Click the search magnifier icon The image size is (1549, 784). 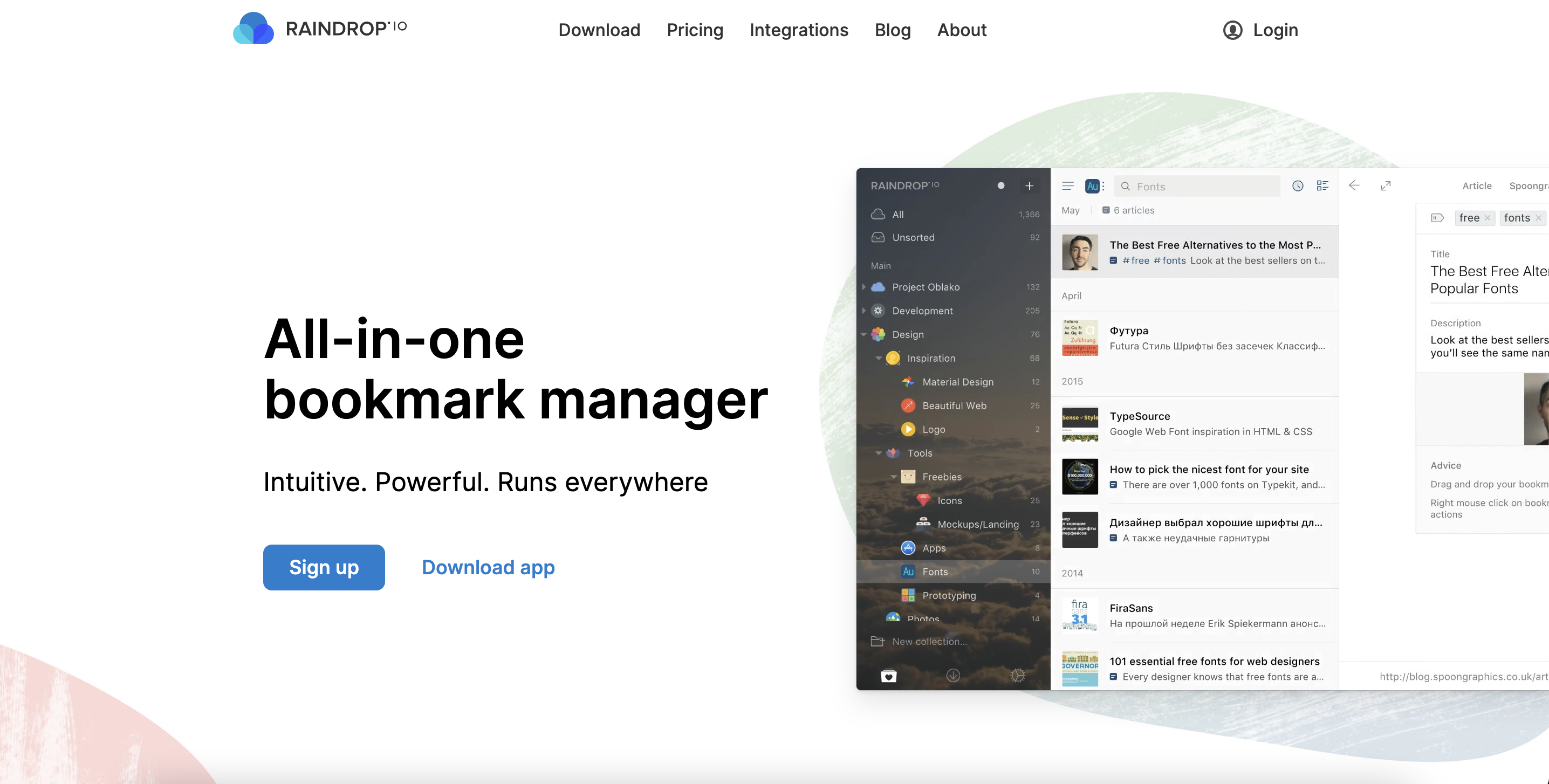pyautogui.click(x=1126, y=187)
